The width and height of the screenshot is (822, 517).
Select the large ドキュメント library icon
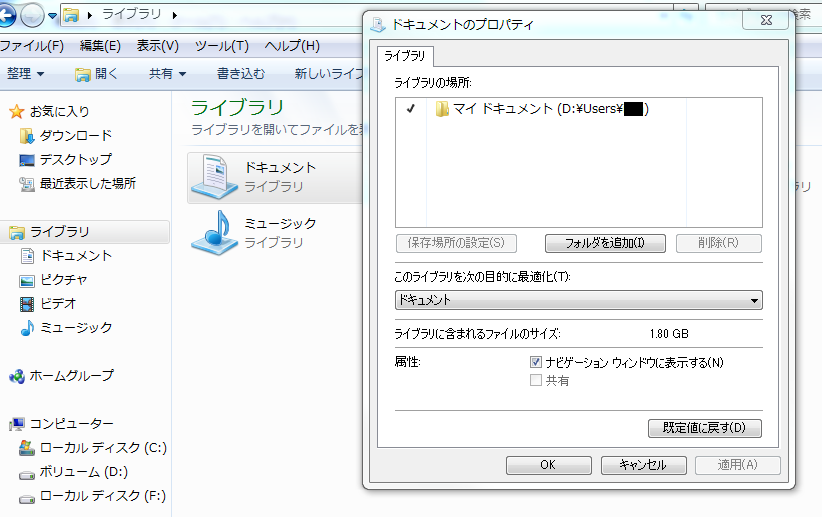214,177
